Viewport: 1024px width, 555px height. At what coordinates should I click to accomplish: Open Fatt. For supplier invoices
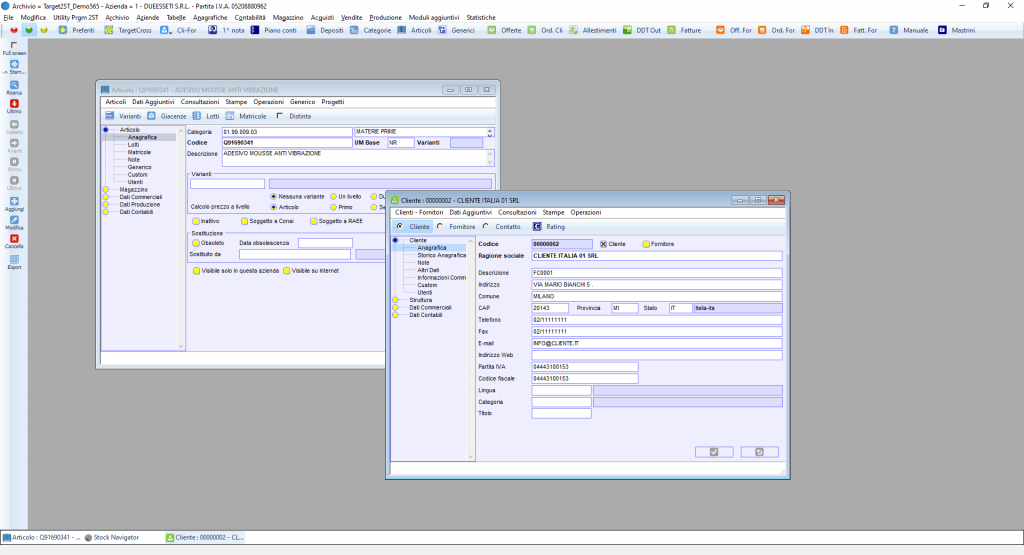point(858,30)
